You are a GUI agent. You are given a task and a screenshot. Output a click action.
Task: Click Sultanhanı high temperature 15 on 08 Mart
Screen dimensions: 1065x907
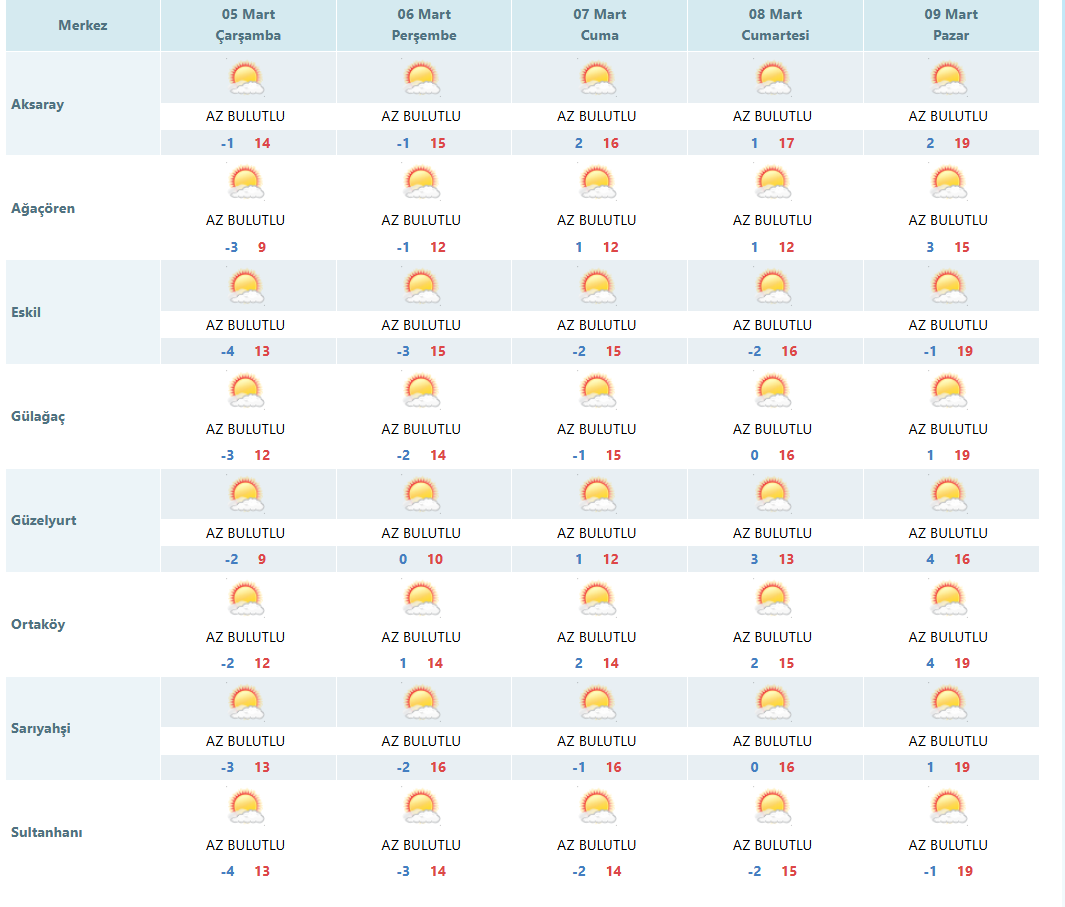(789, 871)
